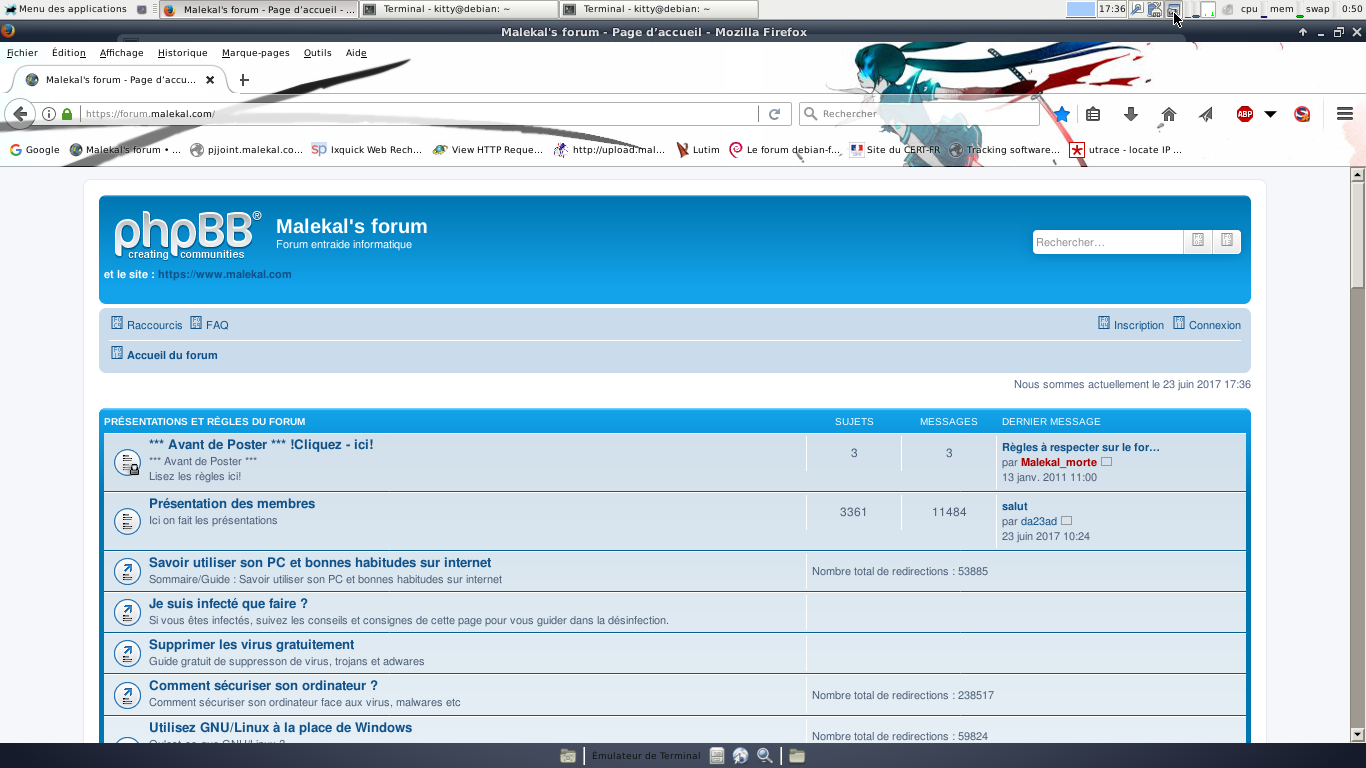Open Lutim bookmark
This screenshot has height=768, width=1366.
(x=698, y=150)
